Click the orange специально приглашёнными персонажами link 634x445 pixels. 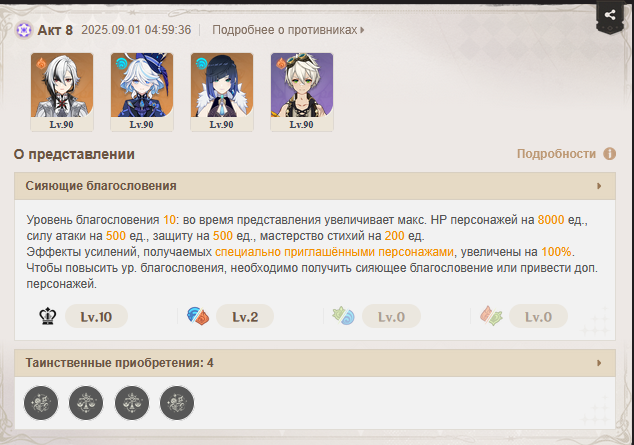(334, 252)
